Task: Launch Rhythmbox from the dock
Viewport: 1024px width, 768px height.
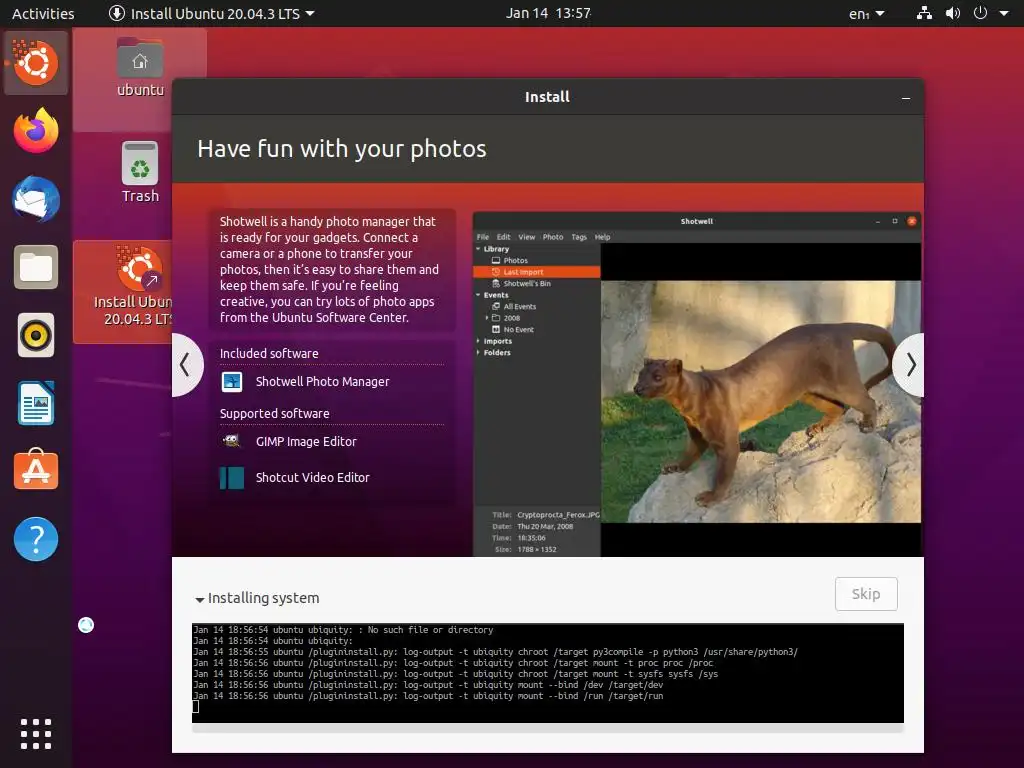Action: [36, 336]
